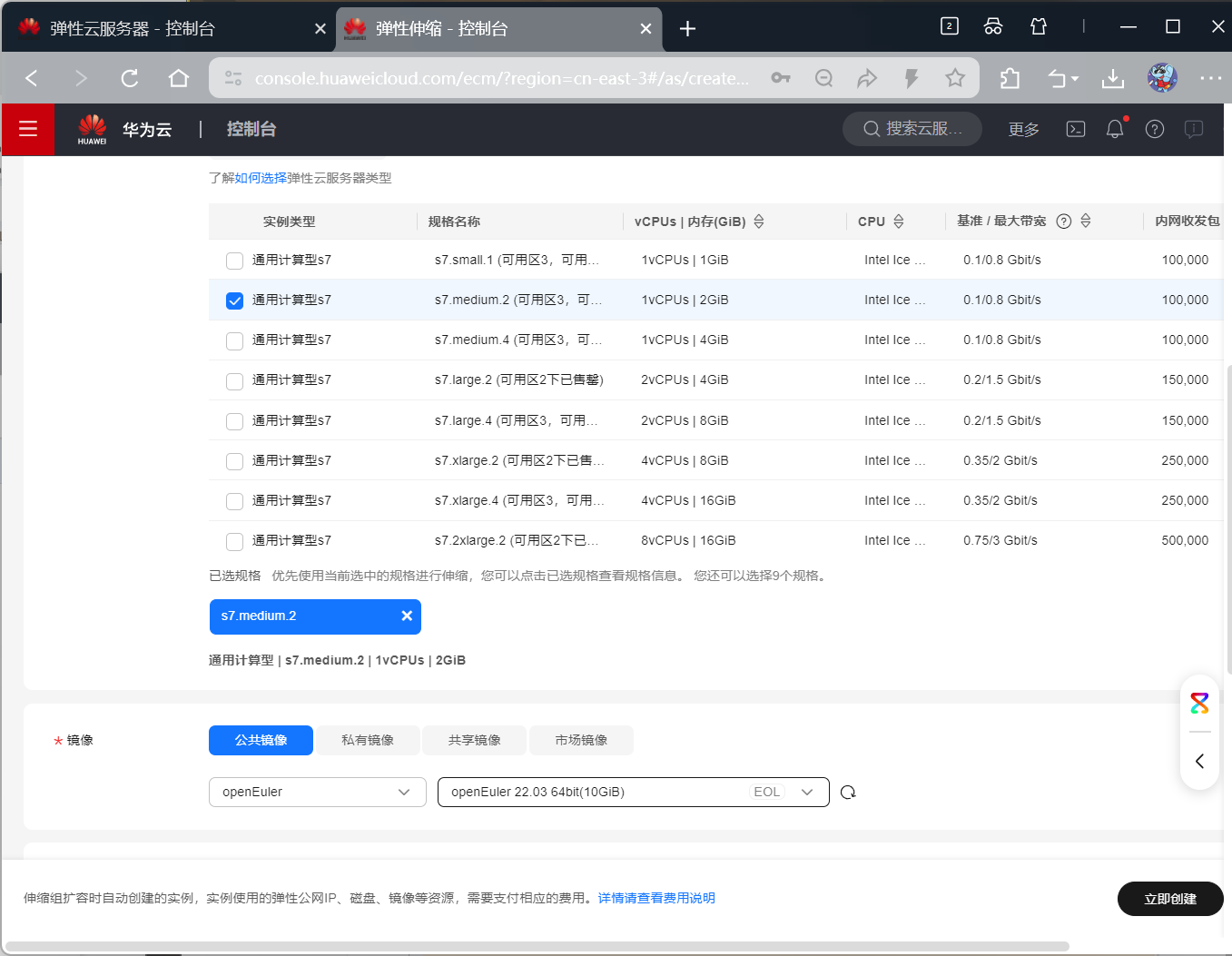Open the browser skin shirt icon
The image size is (1232, 956).
[1039, 26]
